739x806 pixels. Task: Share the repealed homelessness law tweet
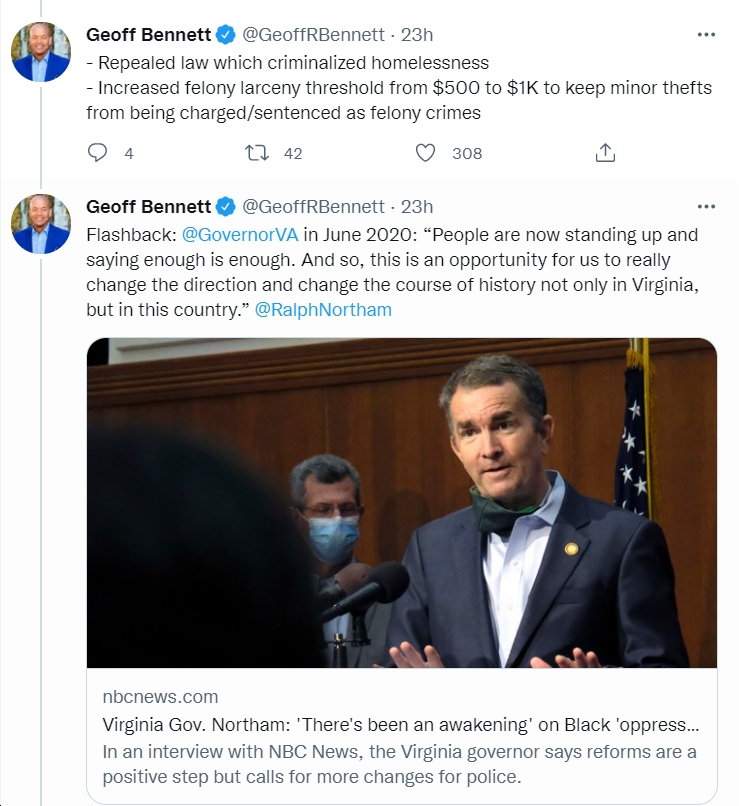[x=605, y=153]
